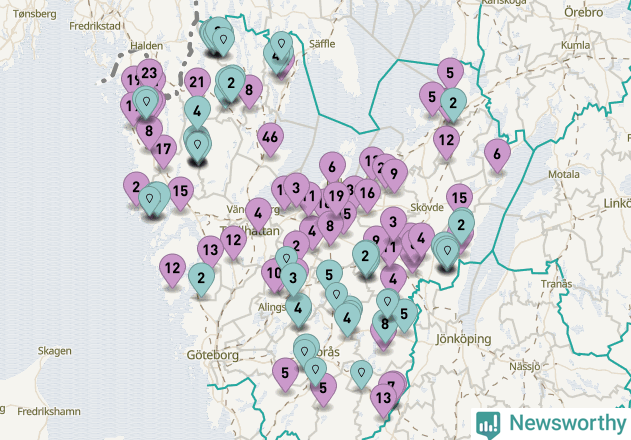Screen dimensions: 631x440
Task: Click the teal 4 marker below purple 21
Action: (x=197, y=113)
